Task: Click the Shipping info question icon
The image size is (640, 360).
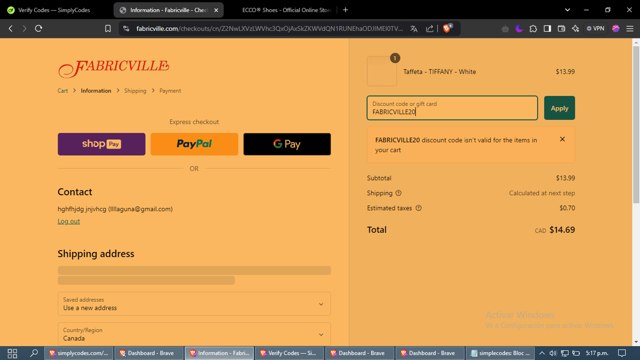Action: [398, 193]
